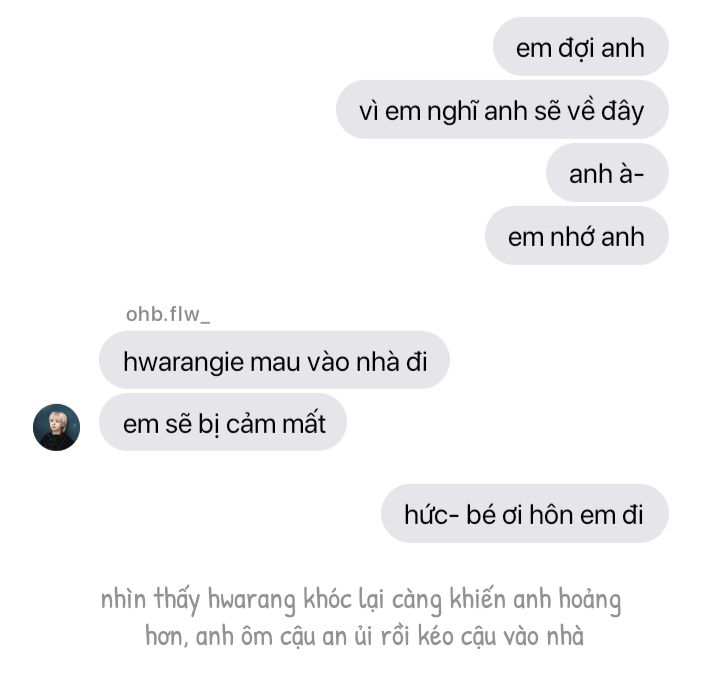
Task: Tap the ohb.flw_ username label
Action: click(168, 314)
